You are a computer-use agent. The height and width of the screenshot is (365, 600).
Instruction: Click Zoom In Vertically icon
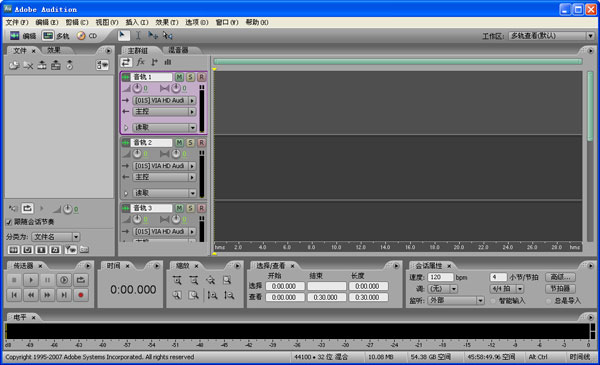(x=212, y=295)
